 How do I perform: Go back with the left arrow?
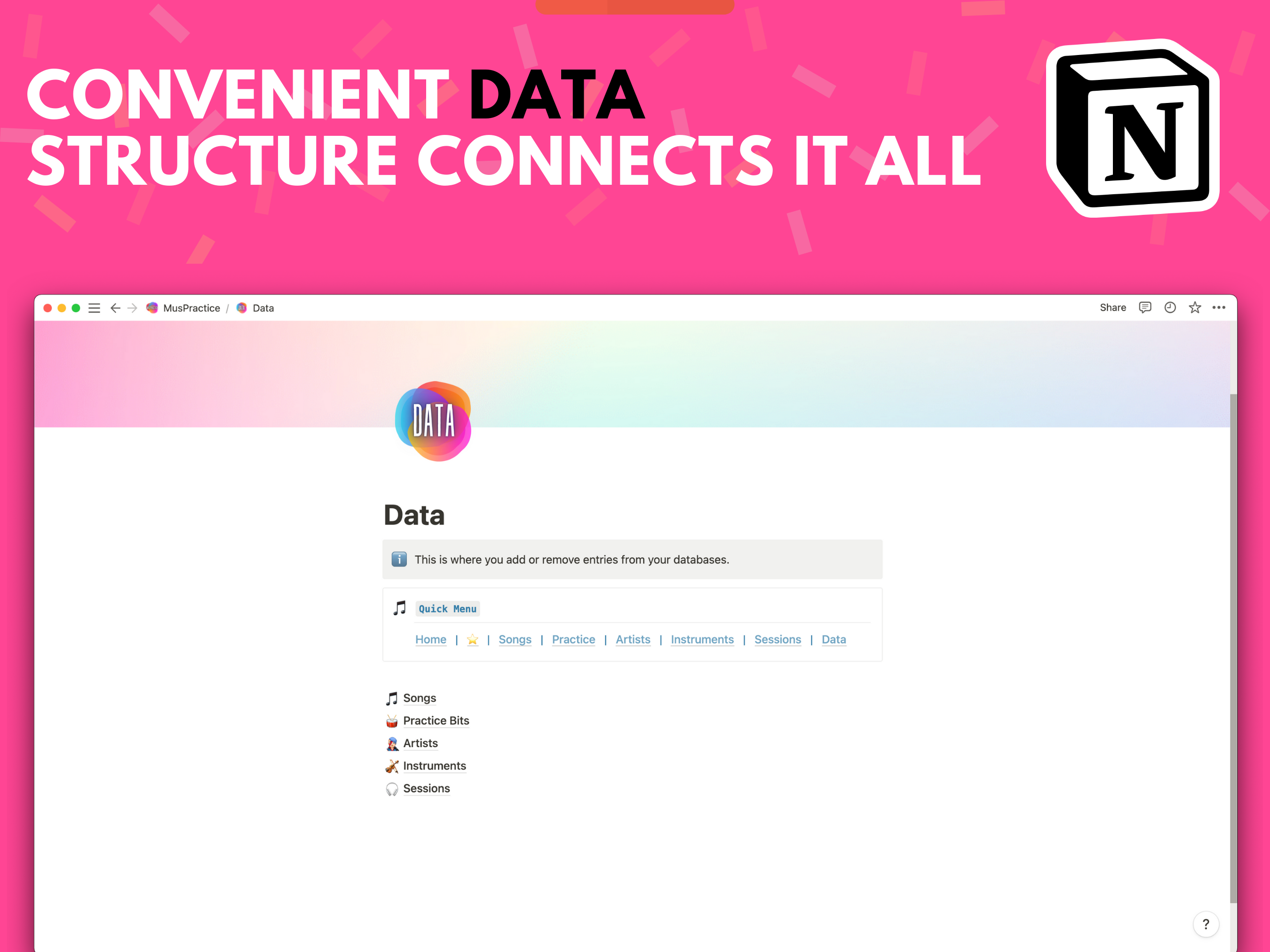pos(115,308)
